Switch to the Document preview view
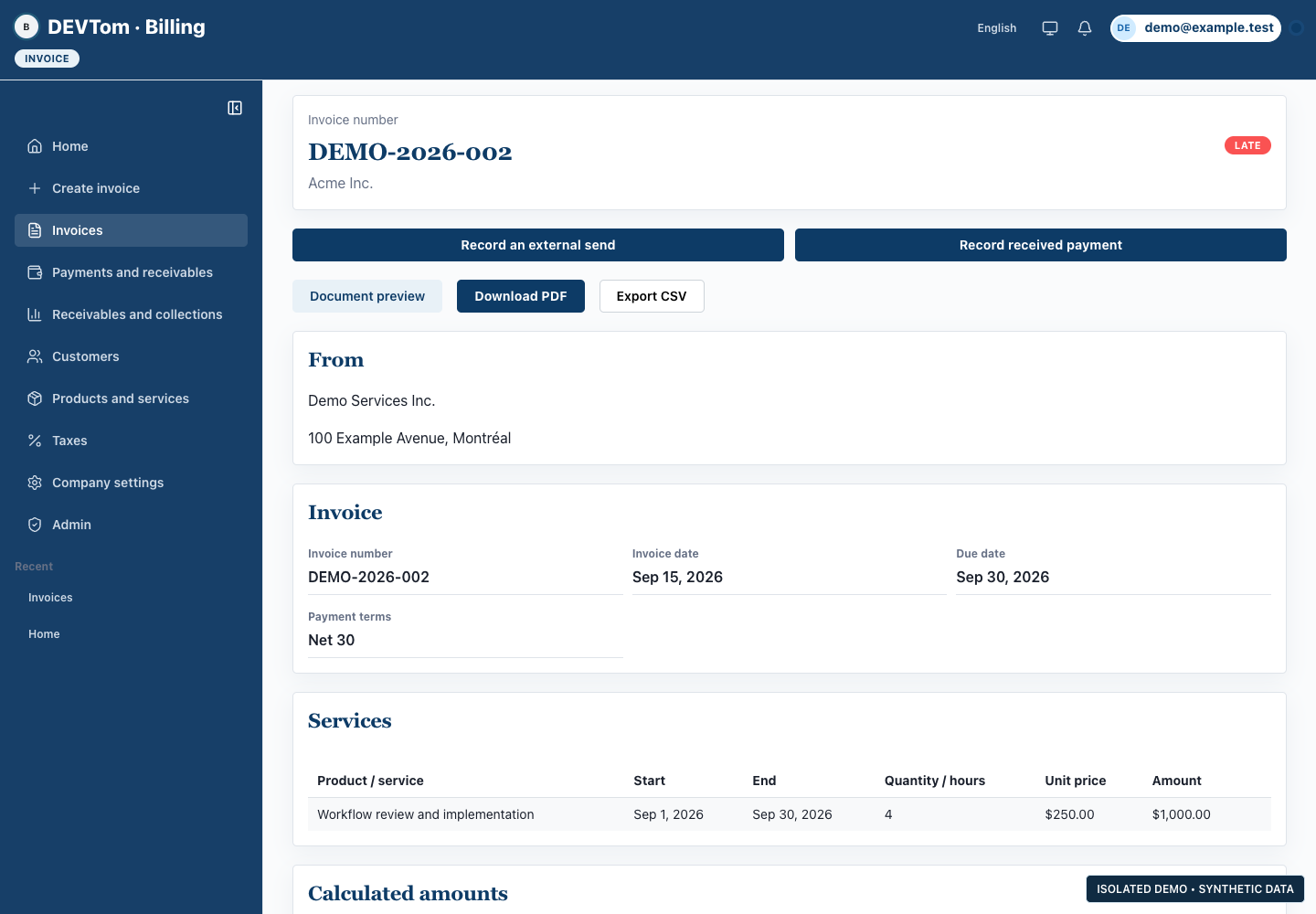 click(367, 296)
